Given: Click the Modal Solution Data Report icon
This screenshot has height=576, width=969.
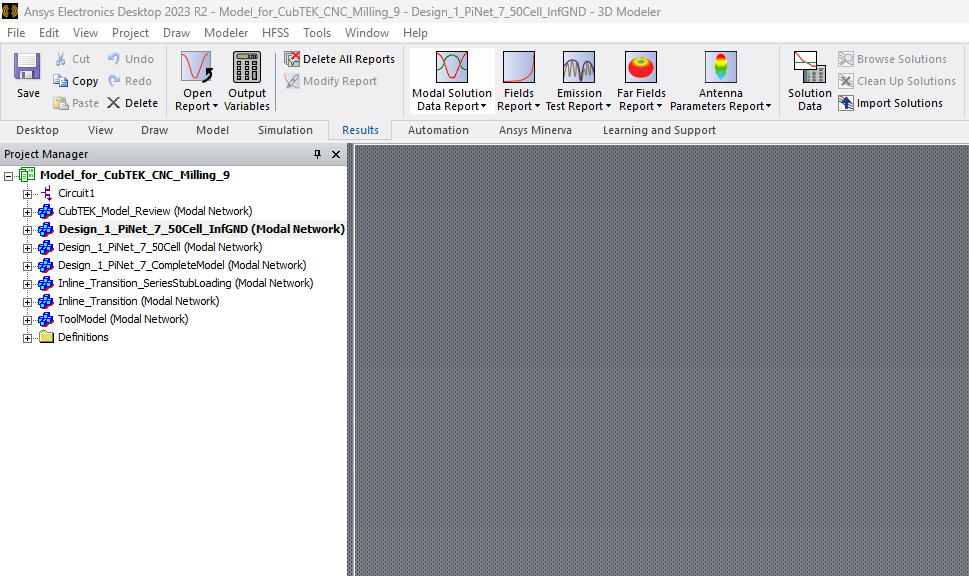Looking at the screenshot, I should click(452, 67).
